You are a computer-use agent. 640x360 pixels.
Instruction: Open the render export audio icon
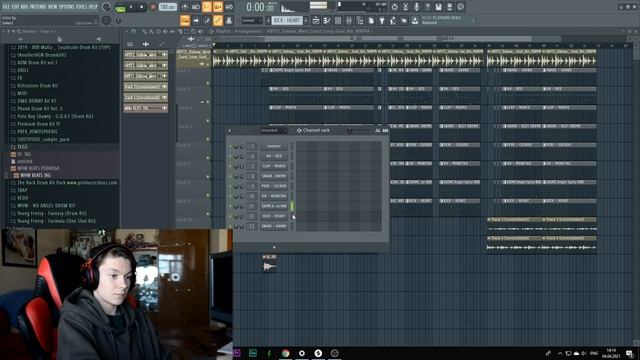(449, 7)
